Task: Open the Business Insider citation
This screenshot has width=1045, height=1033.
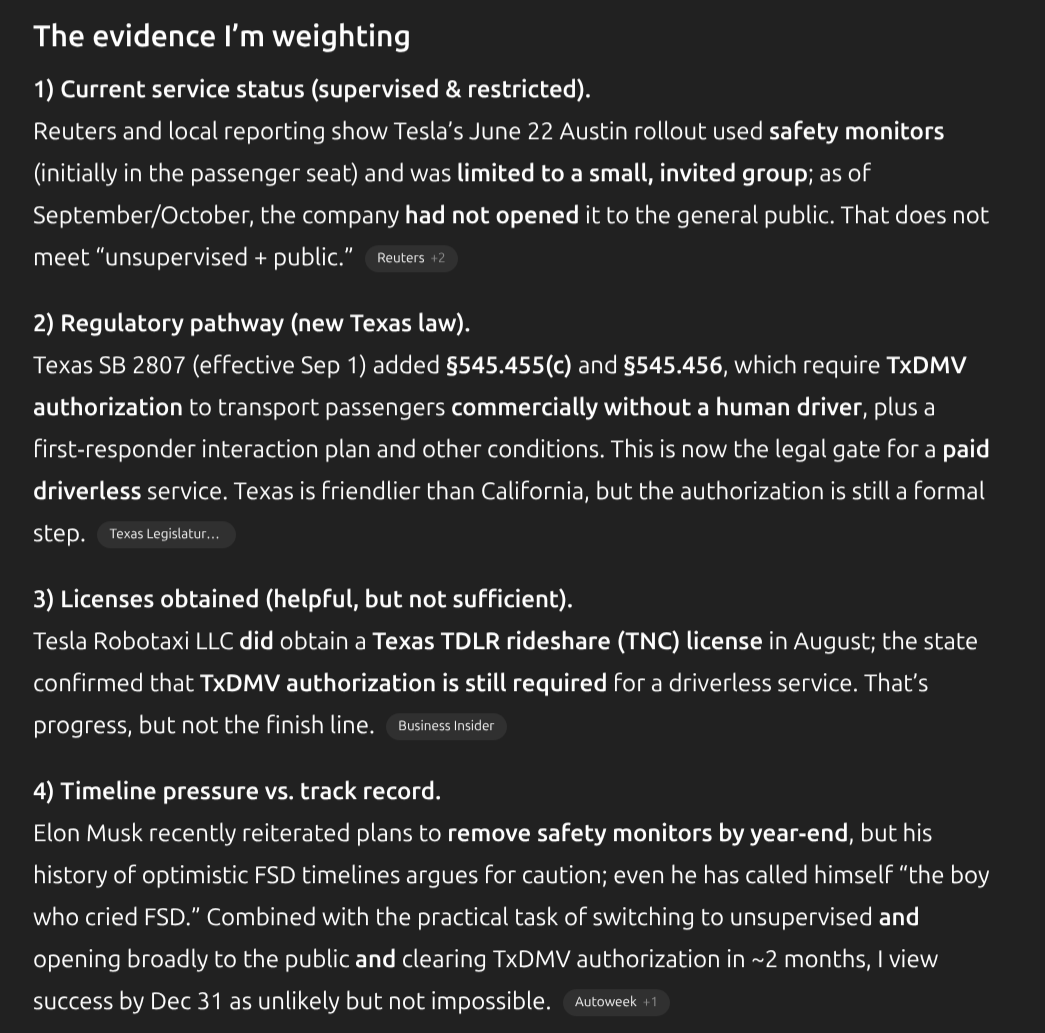Action: point(446,726)
